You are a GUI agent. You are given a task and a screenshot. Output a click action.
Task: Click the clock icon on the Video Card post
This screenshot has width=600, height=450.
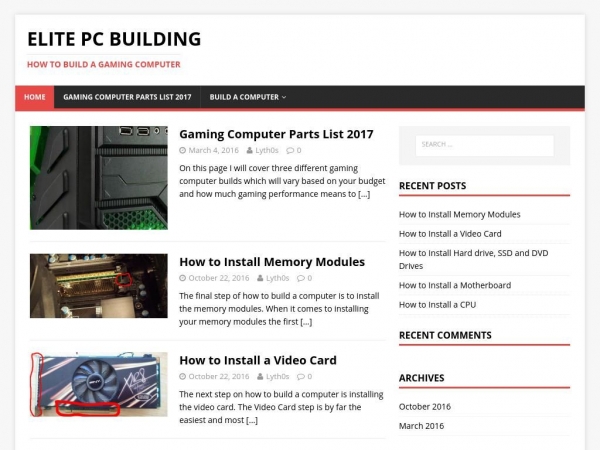tap(183, 377)
